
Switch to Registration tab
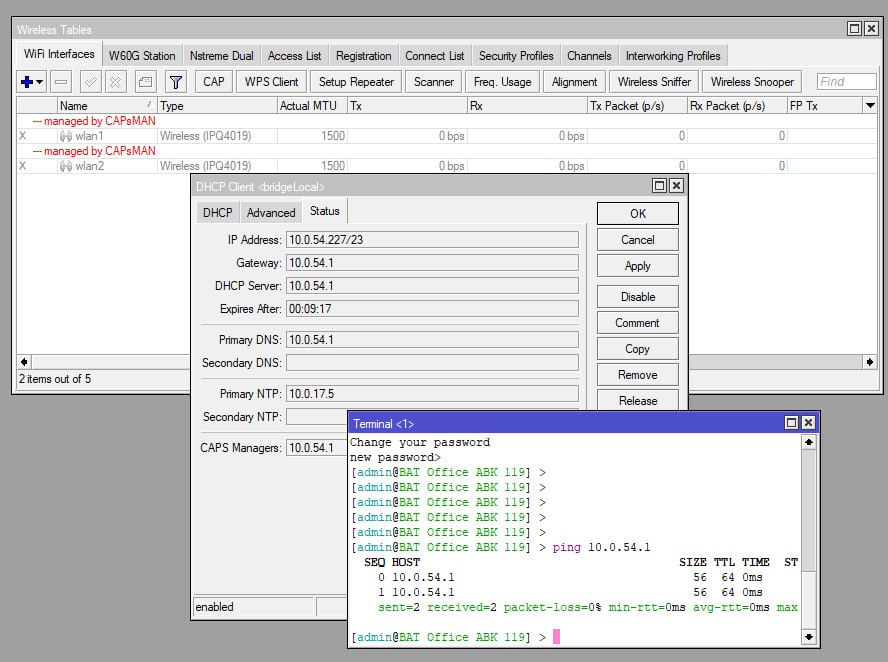pyautogui.click(x=364, y=56)
